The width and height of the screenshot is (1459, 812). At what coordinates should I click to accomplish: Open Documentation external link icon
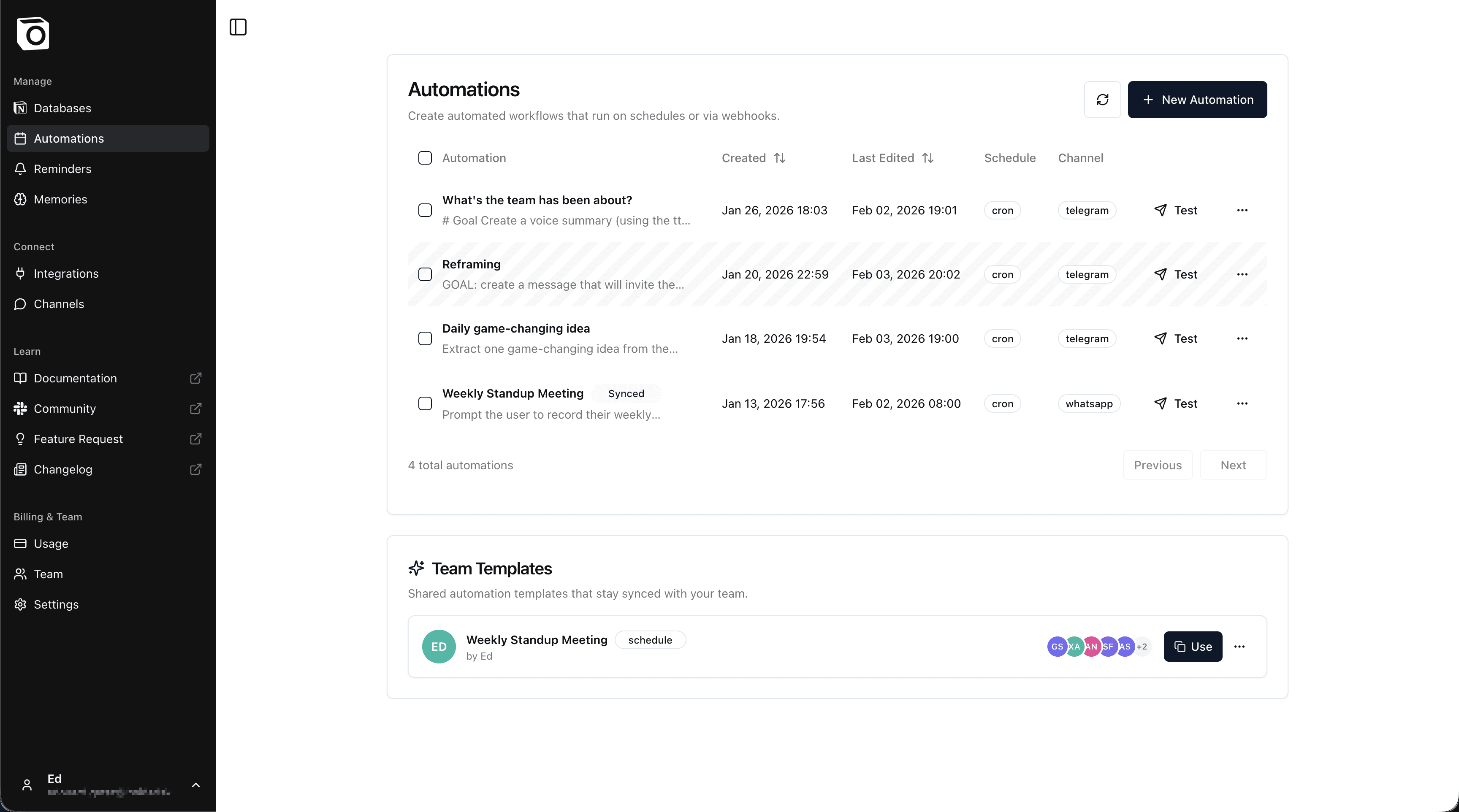point(195,378)
